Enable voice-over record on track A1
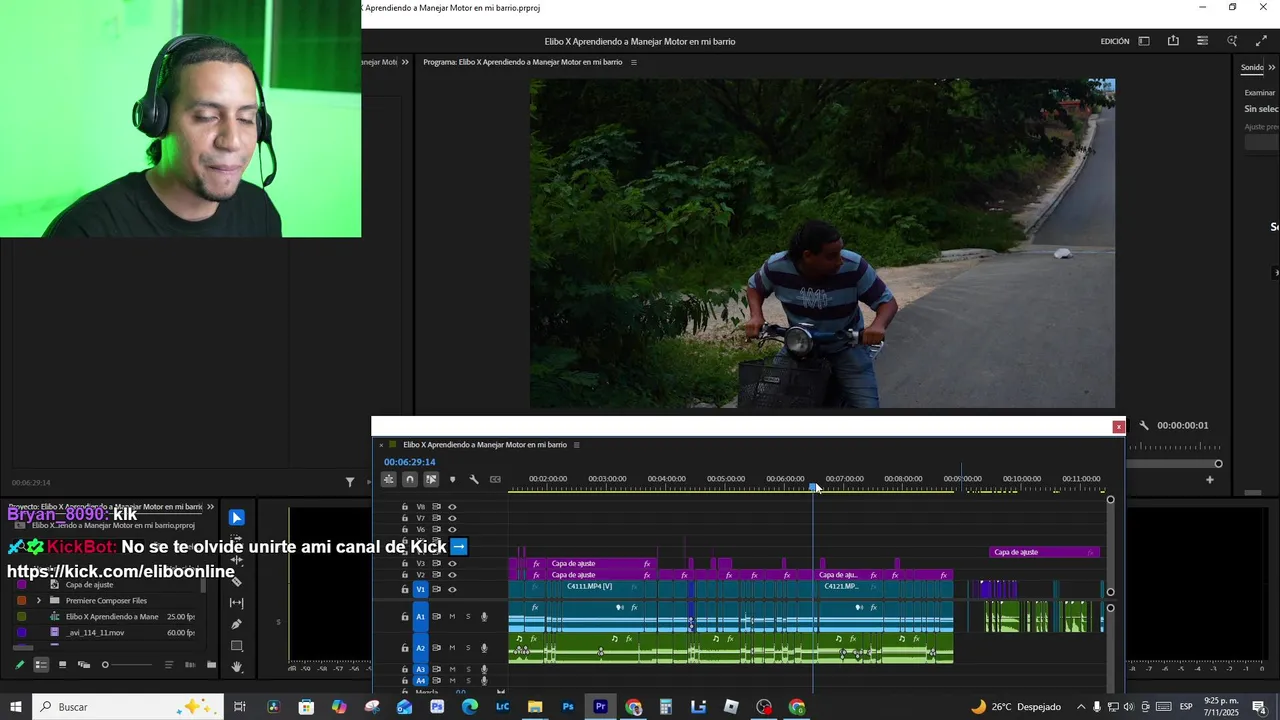The width and height of the screenshot is (1280, 720). [484, 617]
